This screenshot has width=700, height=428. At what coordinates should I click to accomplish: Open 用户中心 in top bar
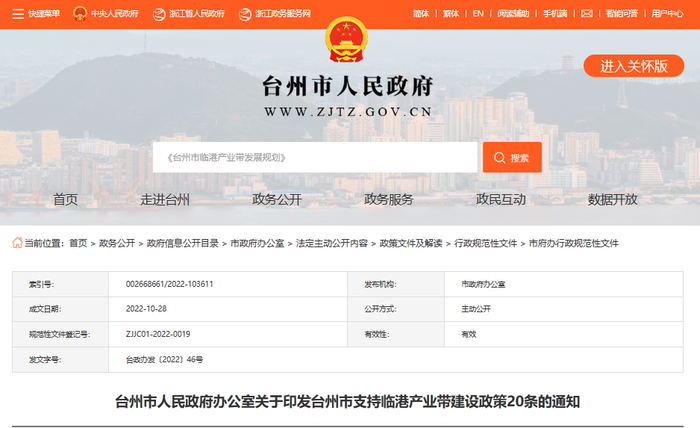pyautogui.click(x=667, y=14)
